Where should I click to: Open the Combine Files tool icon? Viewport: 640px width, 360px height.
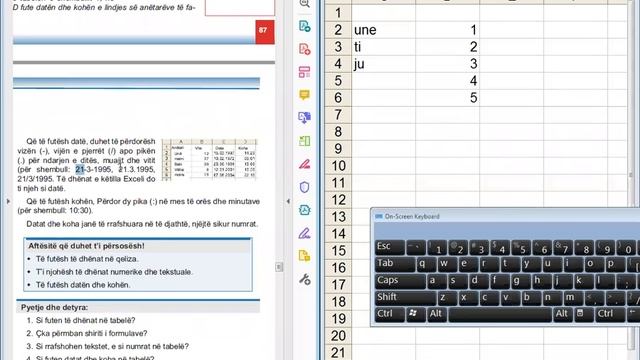(304, 118)
